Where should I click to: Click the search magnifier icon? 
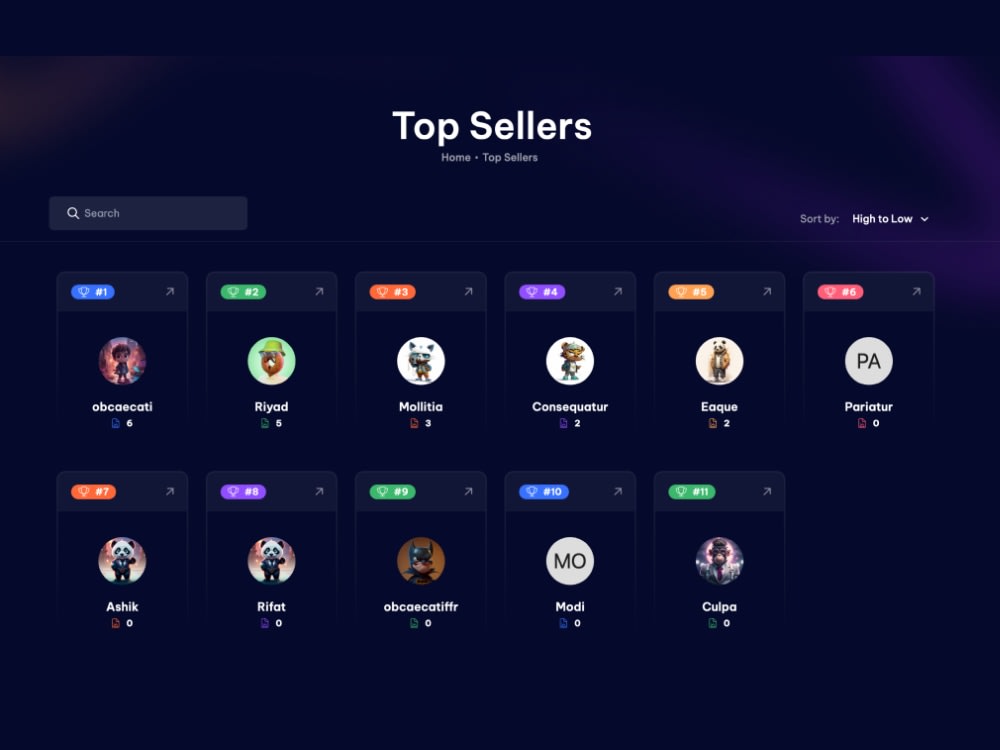coord(73,213)
